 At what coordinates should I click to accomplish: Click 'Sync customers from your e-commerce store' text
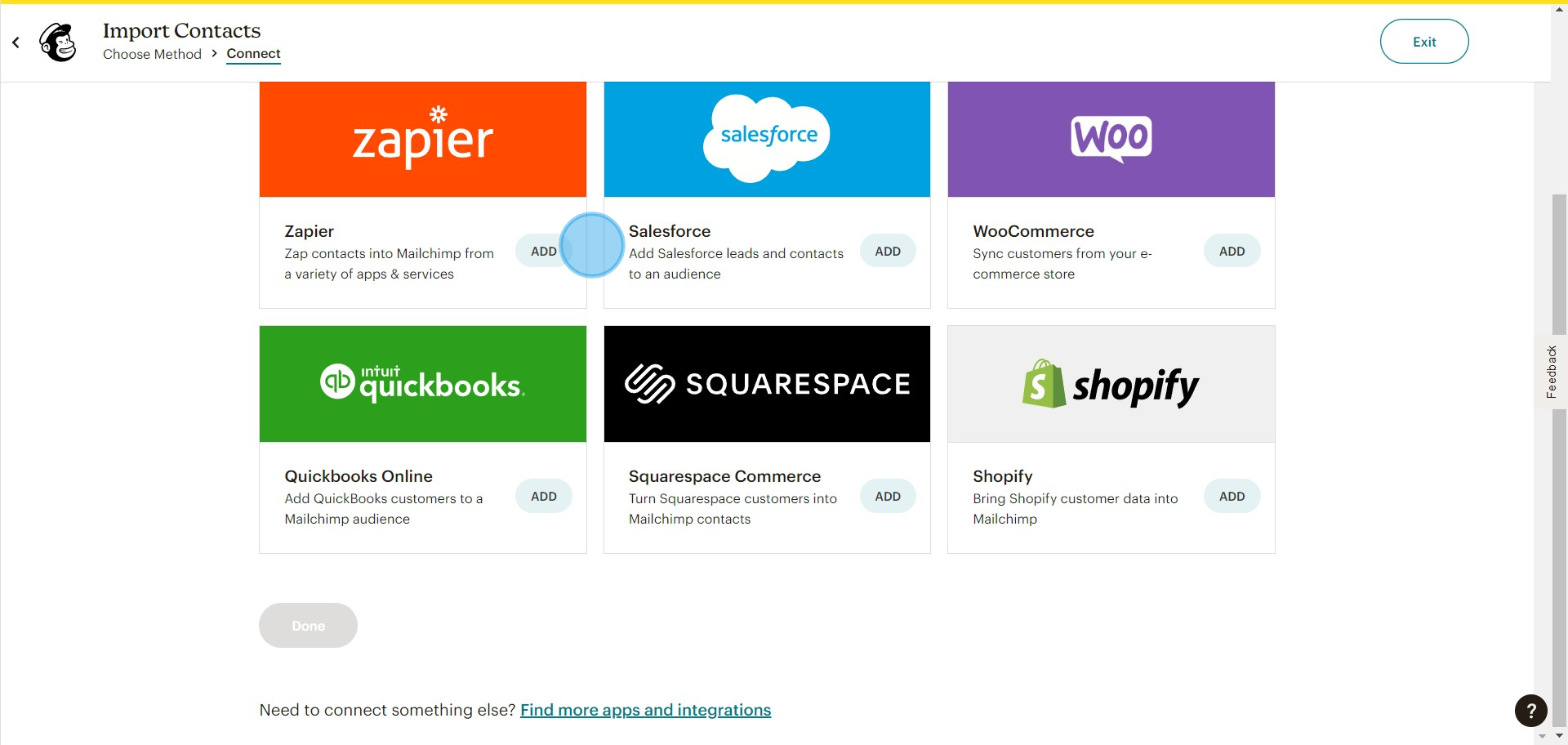coord(1062,264)
